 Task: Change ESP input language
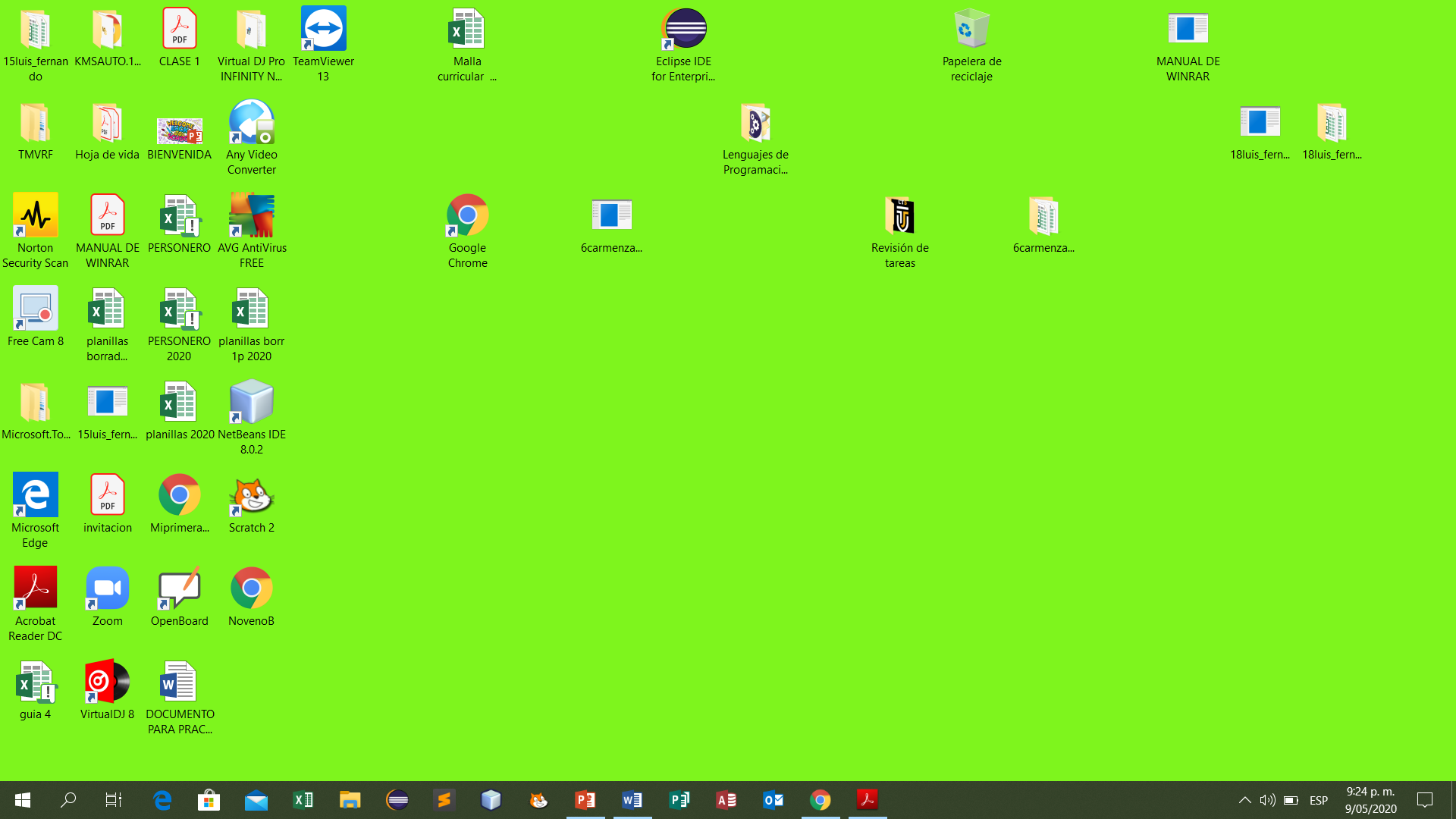click(1319, 800)
